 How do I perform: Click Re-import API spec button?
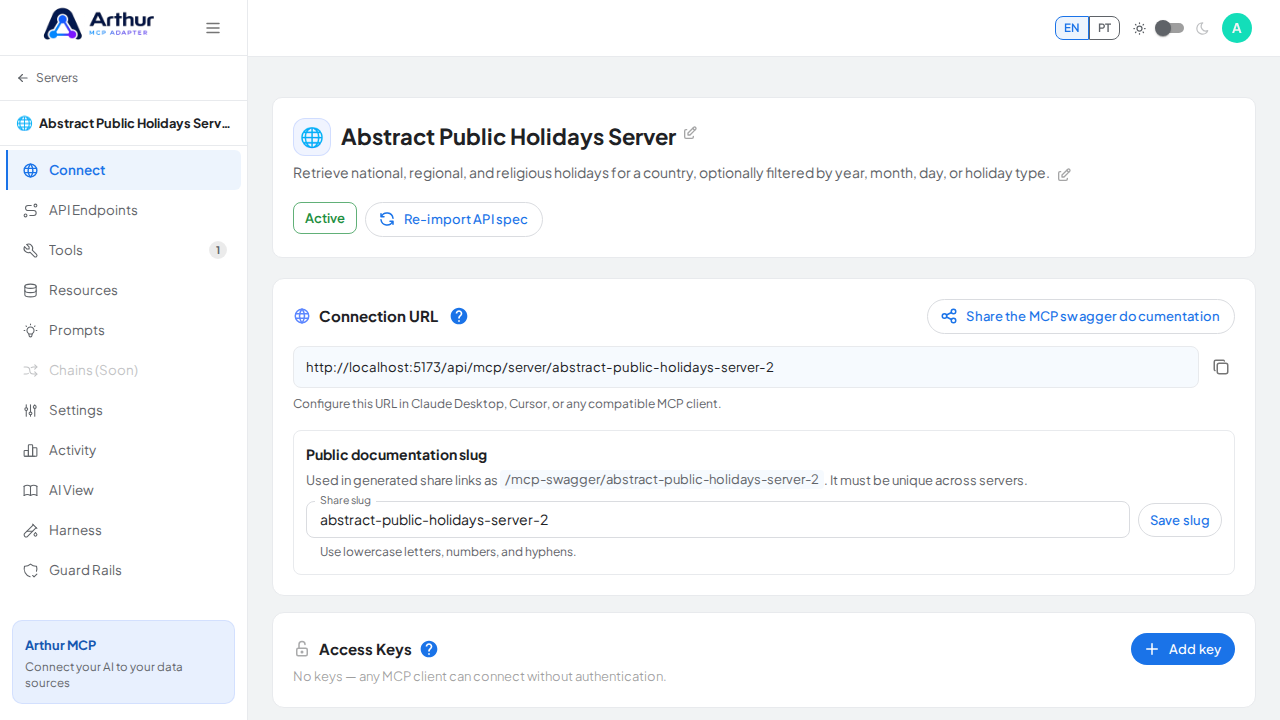click(454, 219)
